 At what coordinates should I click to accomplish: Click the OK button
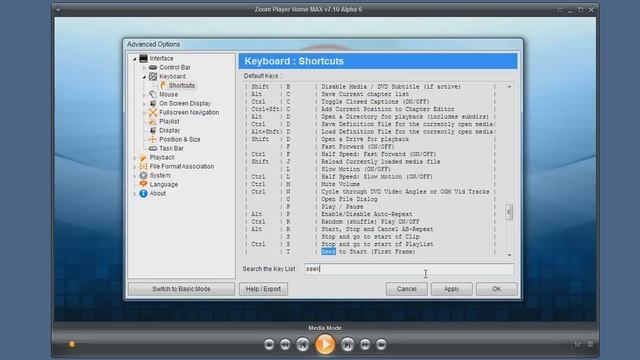pyautogui.click(x=496, y=289)
